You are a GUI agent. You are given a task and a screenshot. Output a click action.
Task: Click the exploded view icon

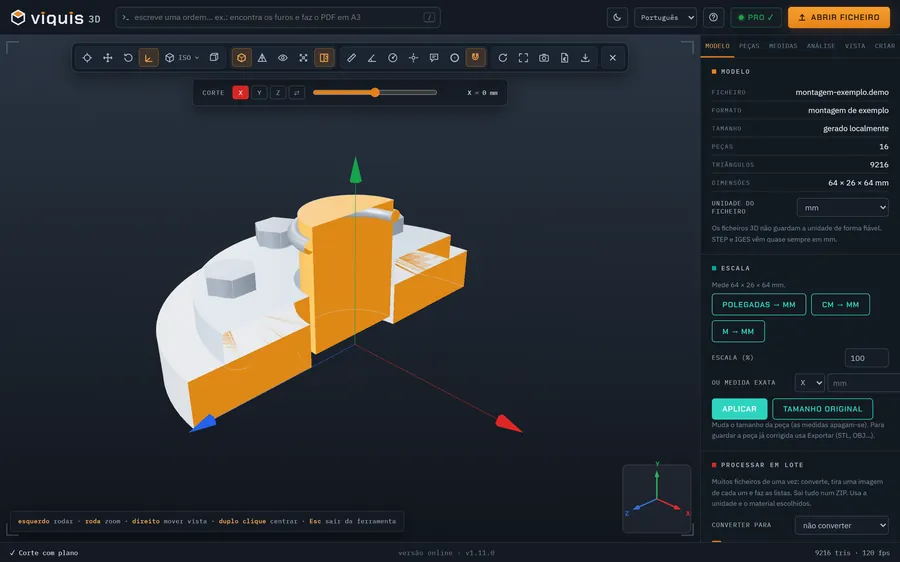point(304,58)
